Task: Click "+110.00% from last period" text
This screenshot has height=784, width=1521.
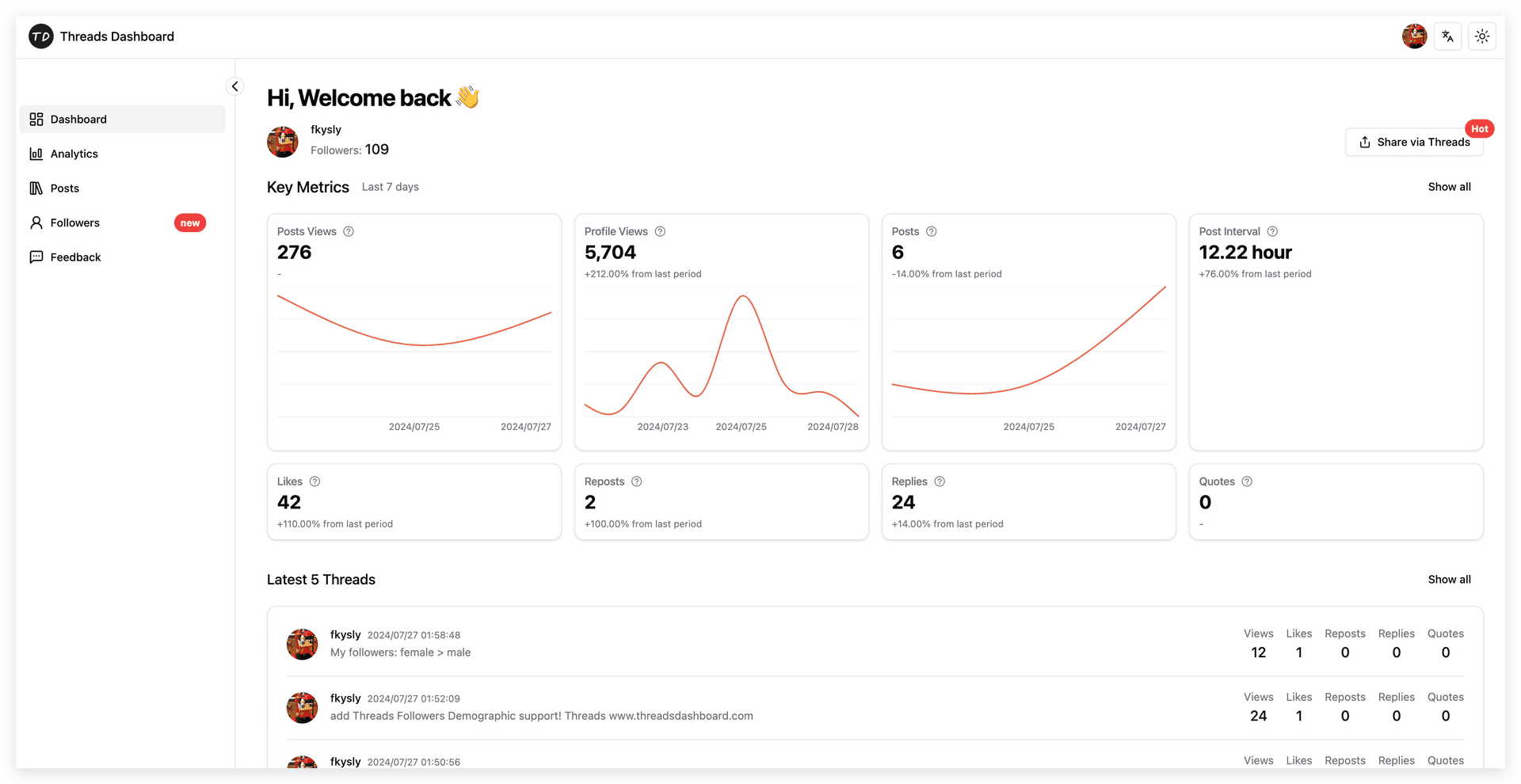Action: pos(335,524)
